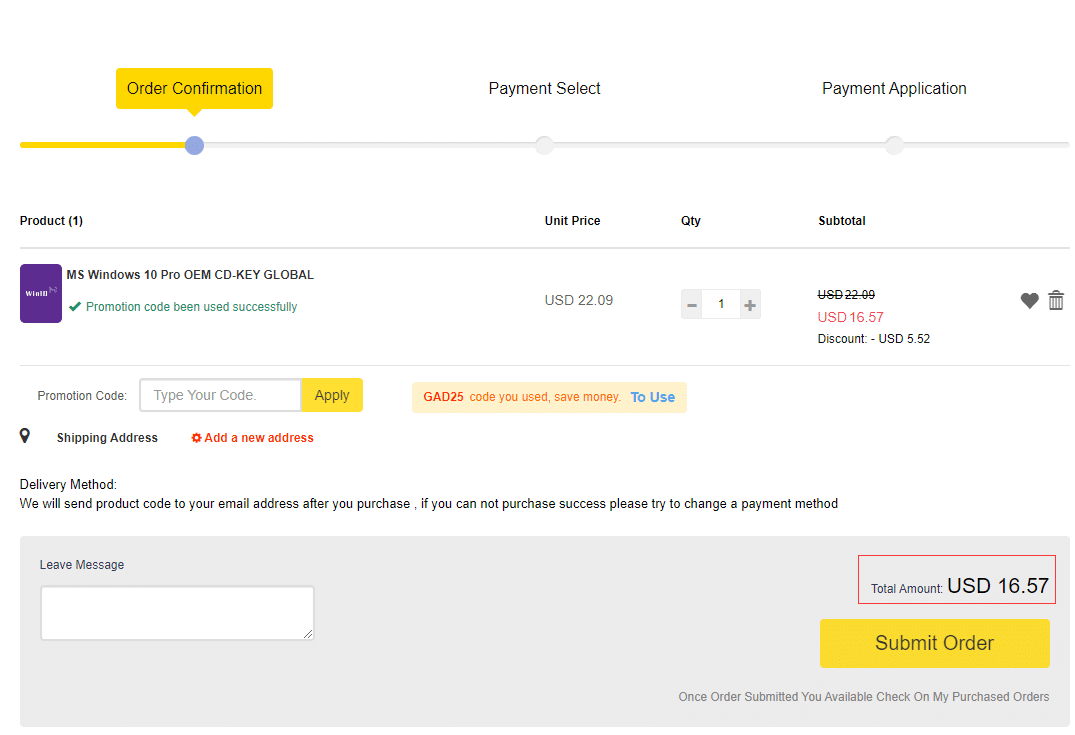The image size is (1075, 735).
Task: Click the green promotion success checkmark
Action: [x=75, y=306]
